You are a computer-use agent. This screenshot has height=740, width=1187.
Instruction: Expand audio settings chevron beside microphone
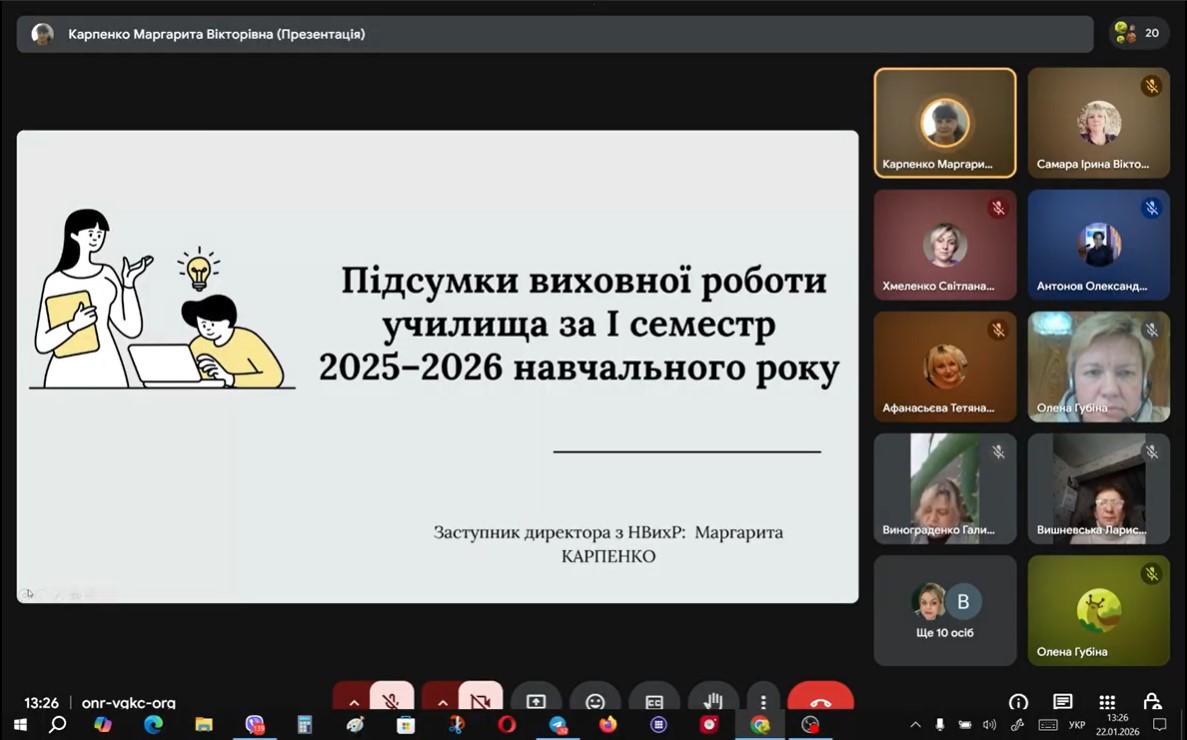[353, 702]
